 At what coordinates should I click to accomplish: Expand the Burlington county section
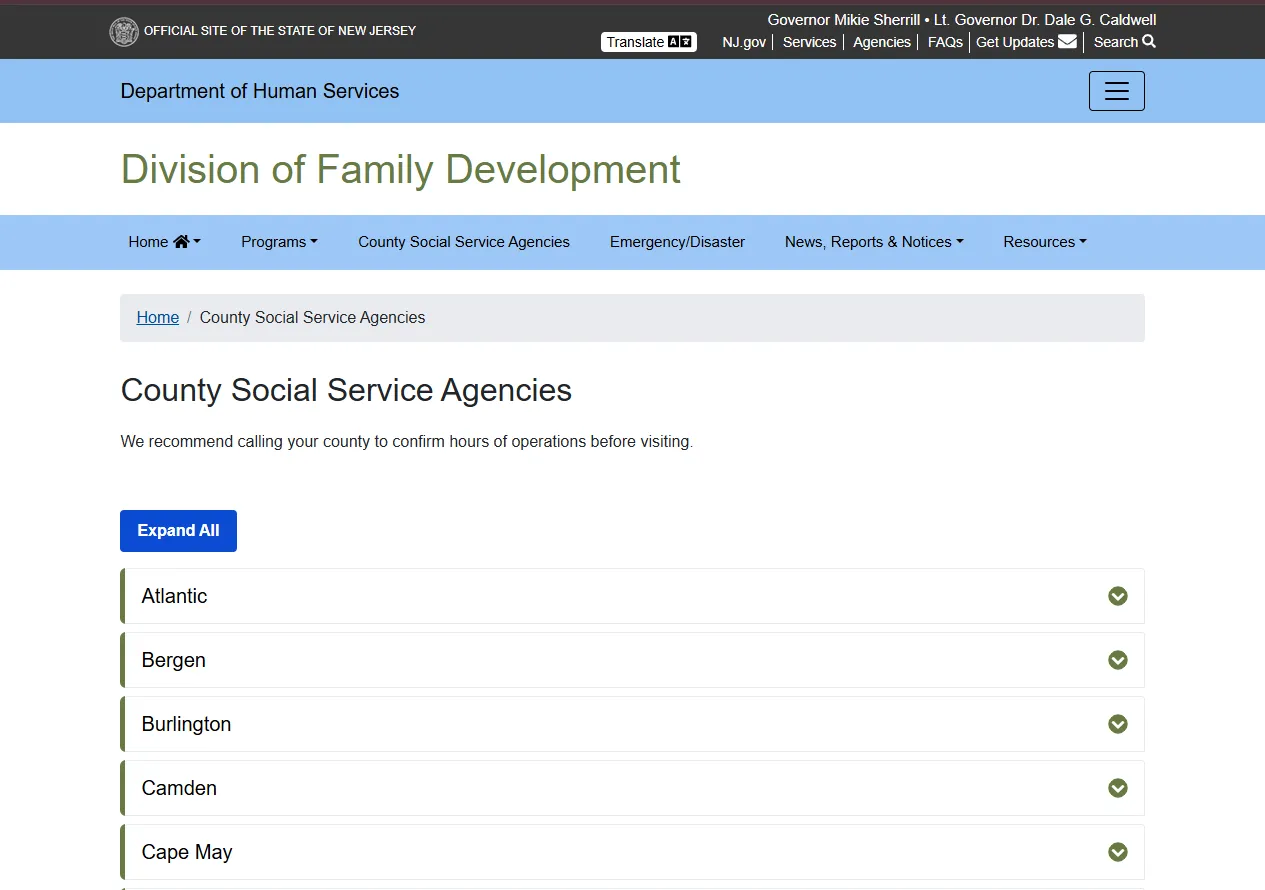click(632, 724)
